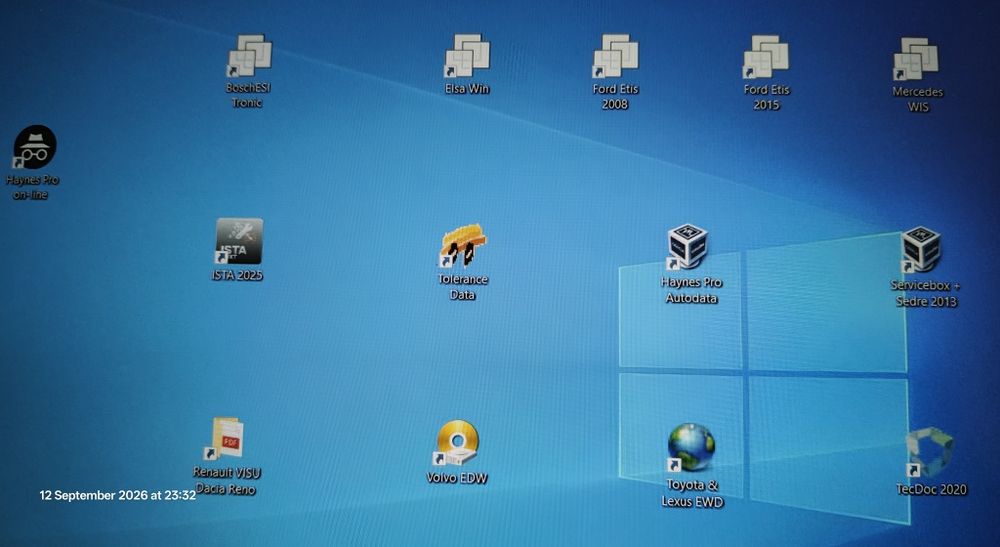Click the Elsa Win shortcut icon
This screenshot has height=547, width=1000.
pyautogui.click(x=467, y=56)
